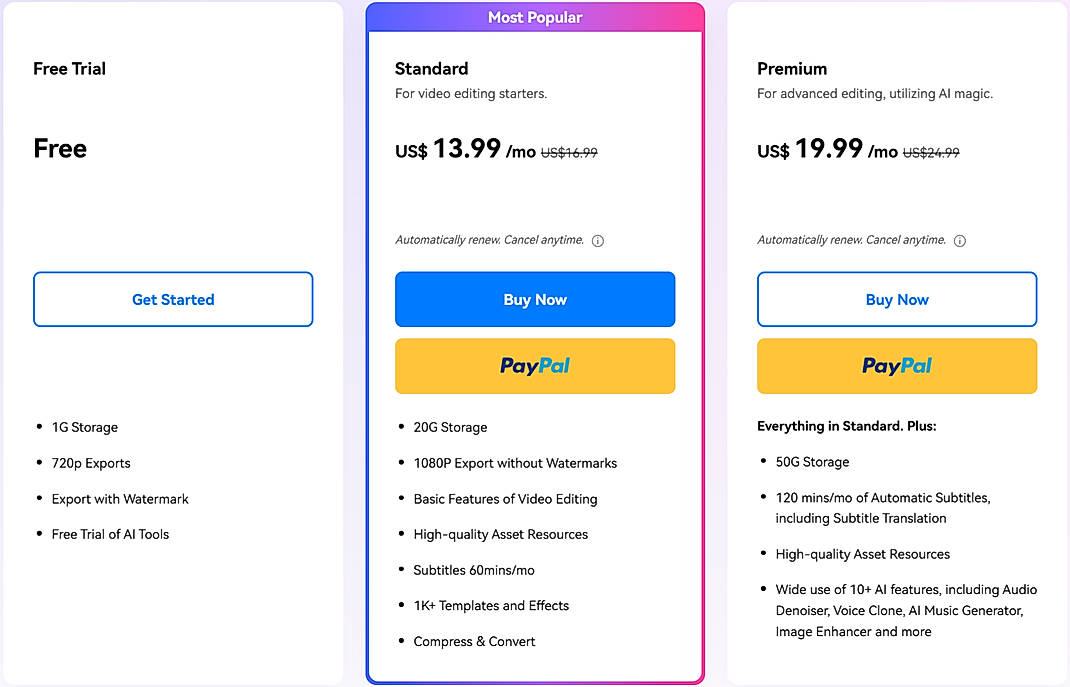Click the renewal info icon on Standard plan

[x=597, y=240]
